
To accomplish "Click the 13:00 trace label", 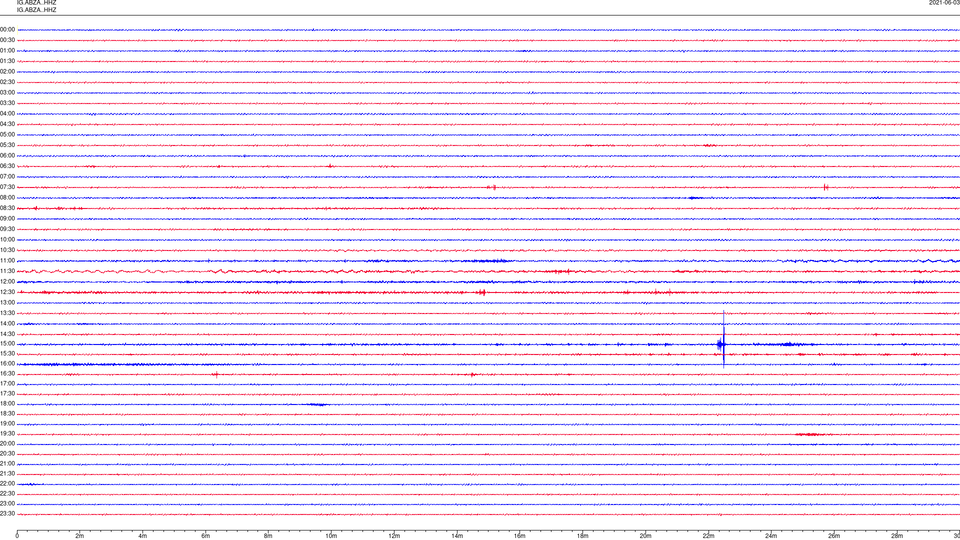I will coord(7,302).
